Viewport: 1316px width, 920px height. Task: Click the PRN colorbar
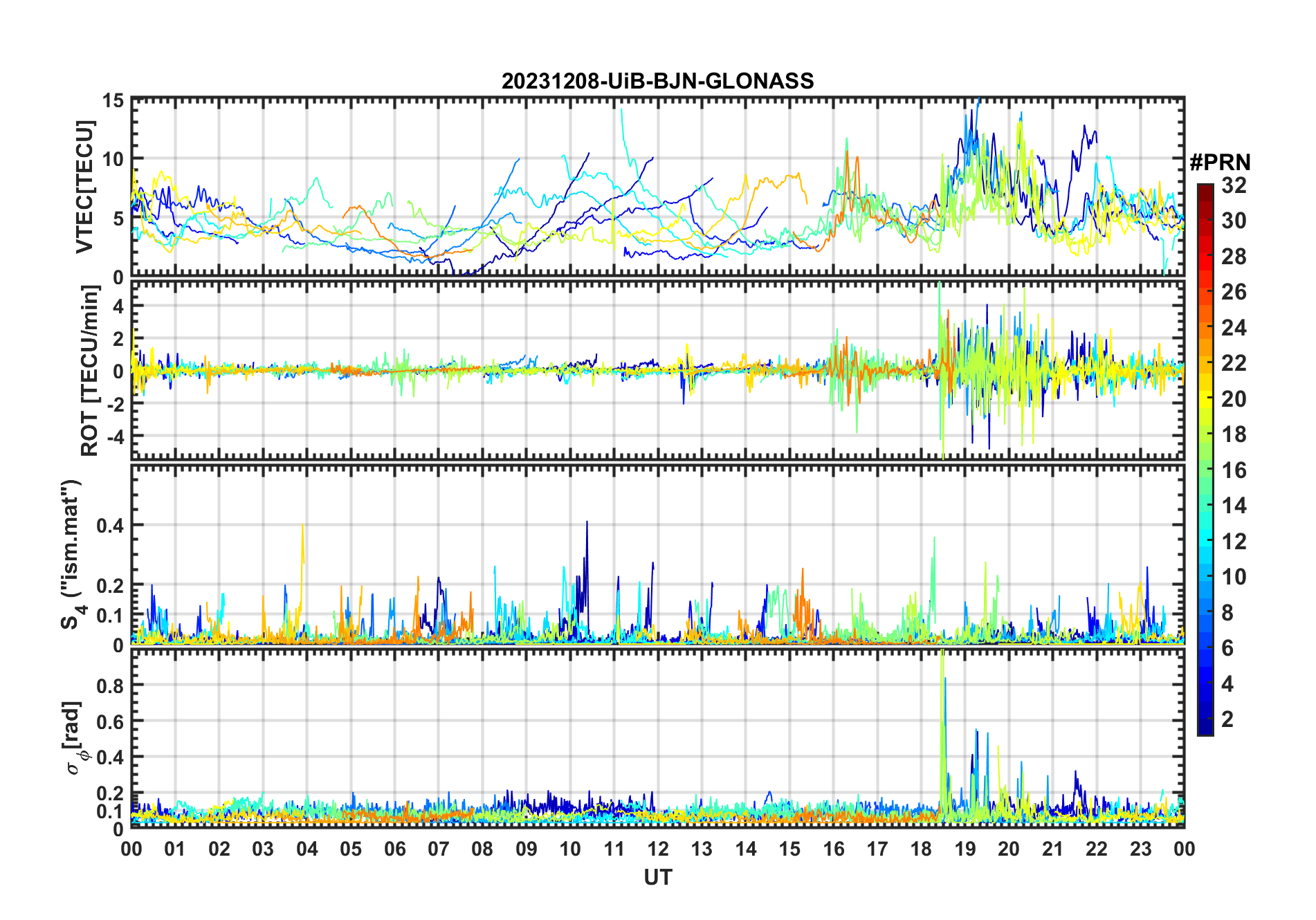[1205, 459]
